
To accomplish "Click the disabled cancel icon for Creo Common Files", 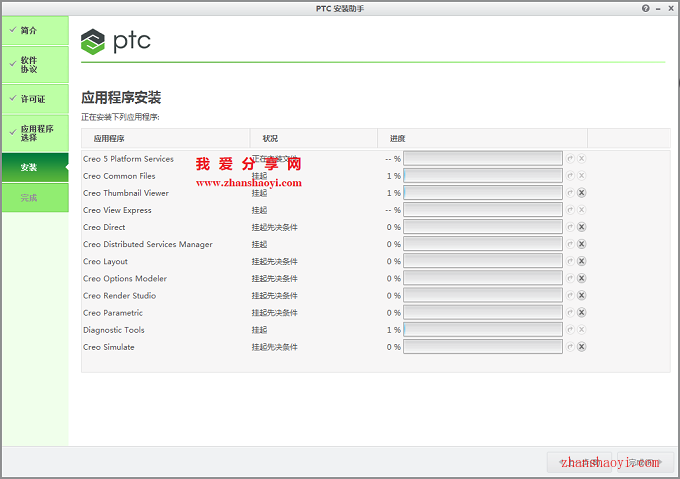I will [582, 176].
